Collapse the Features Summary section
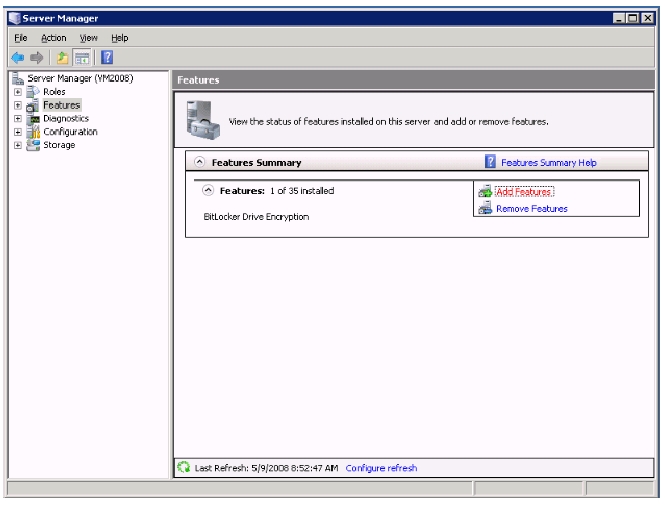 [199, 162]
